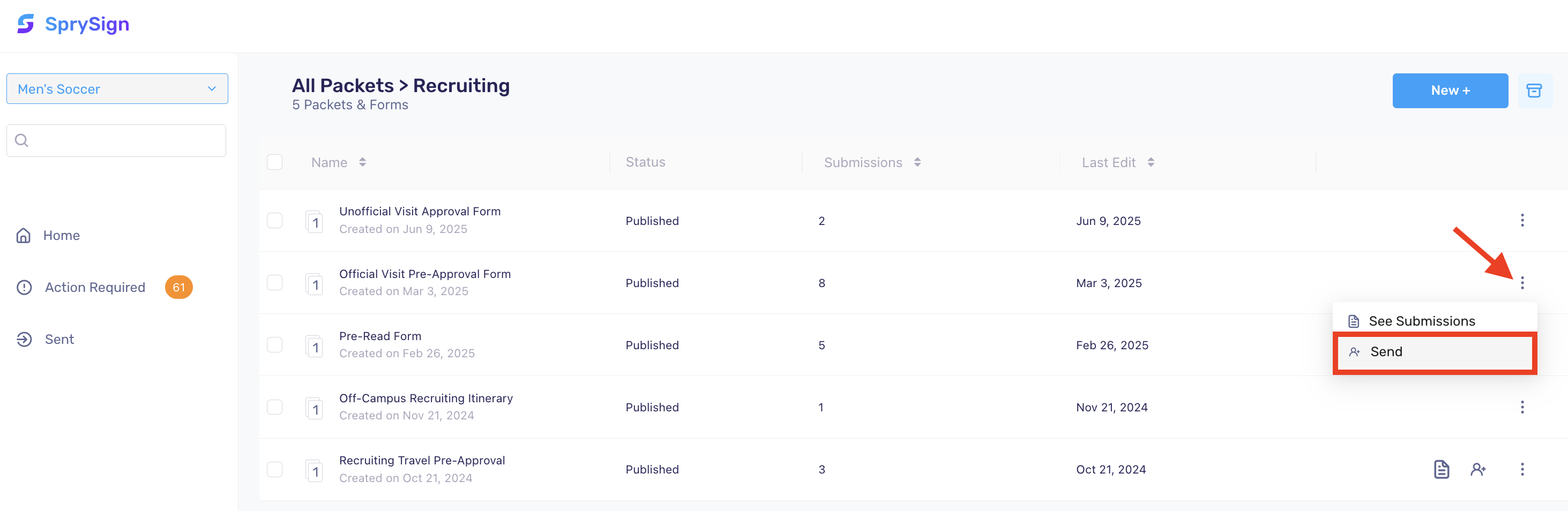Click the New+ button
Screen dimensions: 1568x511
(1450, 90)
